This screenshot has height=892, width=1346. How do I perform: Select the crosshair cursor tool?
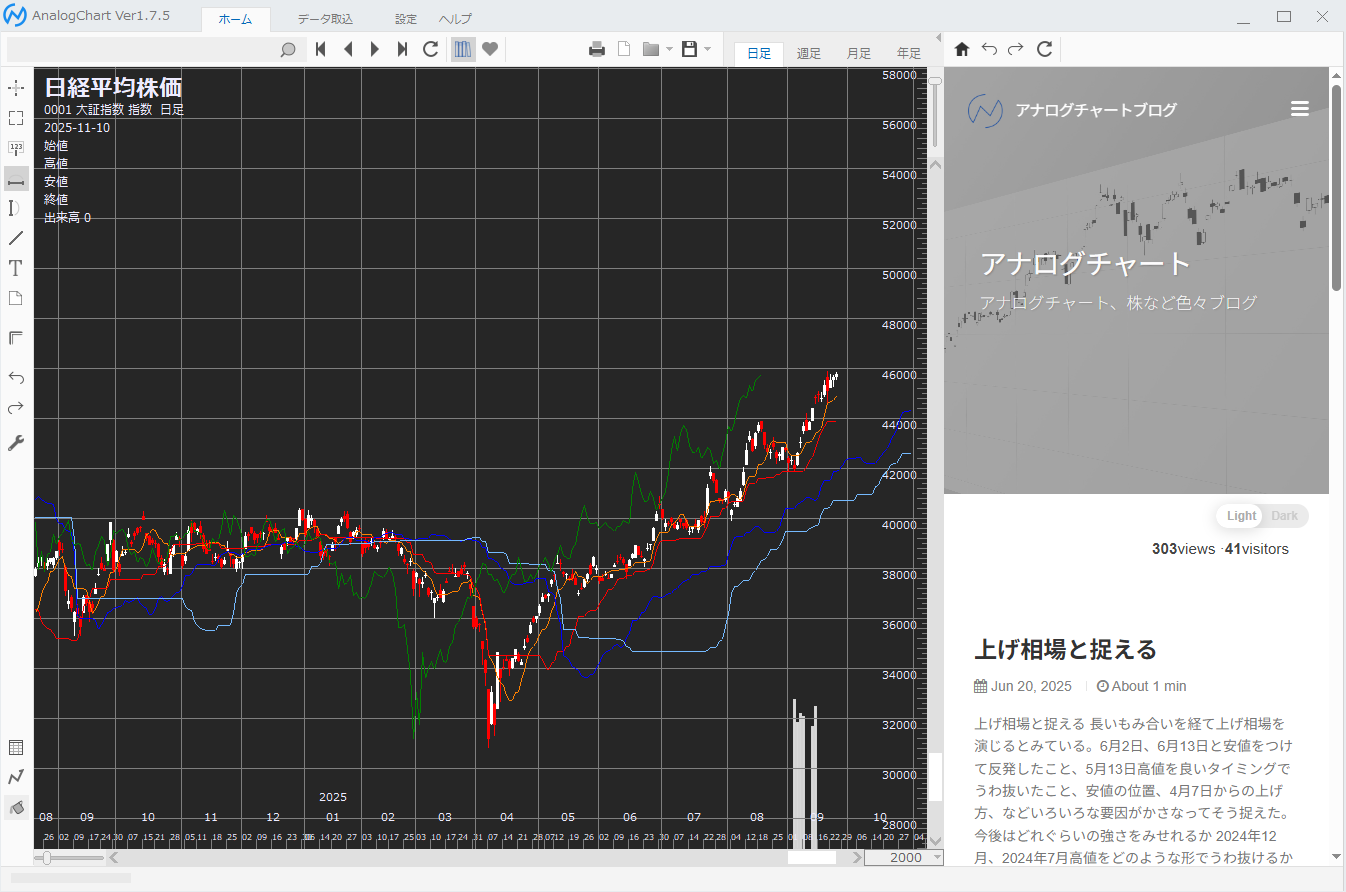pyautogui.click(x=16, y=88)
